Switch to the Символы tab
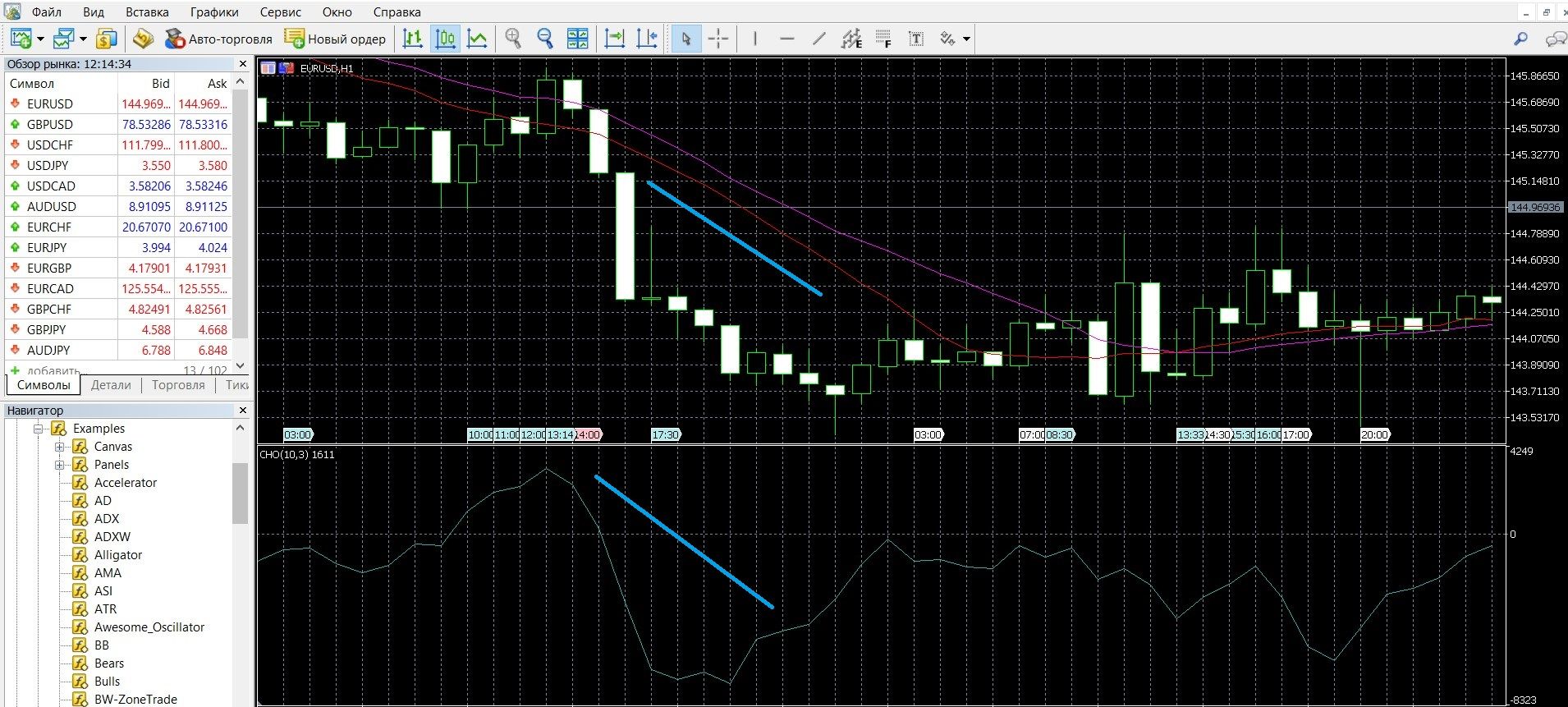This screenshot has width=1568, height=707. coord(44,385)
